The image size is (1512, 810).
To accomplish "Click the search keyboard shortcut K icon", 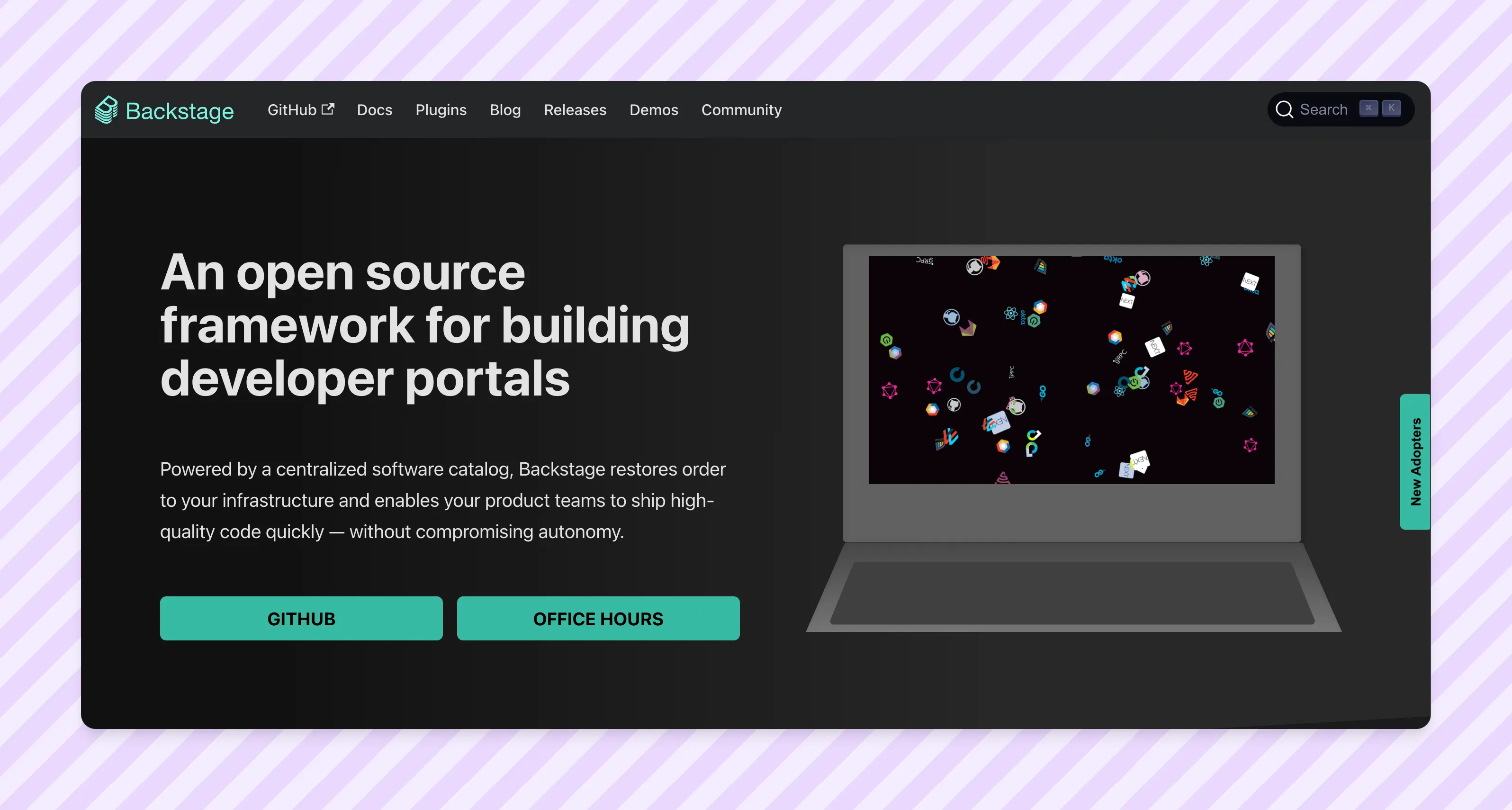I will (x=1391, y=109).
